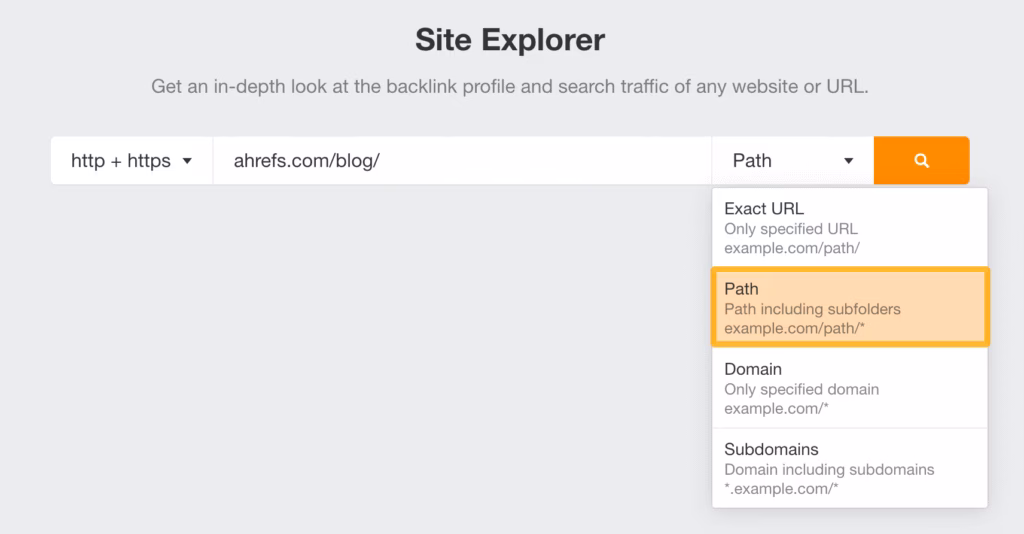Click the "Site Explorer" heading
Image resolution: width=1024 pixels, height=534 pixels.
pyautogui.click(x=510, y=41)
